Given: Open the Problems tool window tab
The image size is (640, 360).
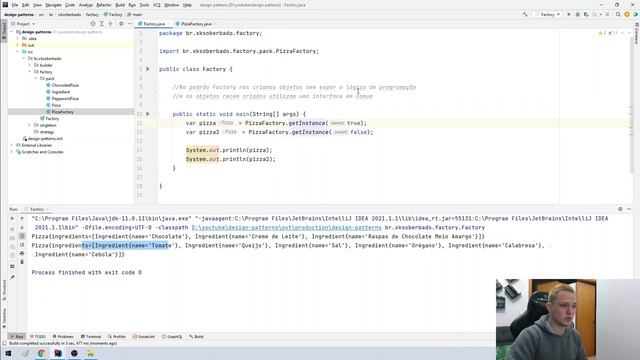Looking at the screenshot, I should 63,337.
